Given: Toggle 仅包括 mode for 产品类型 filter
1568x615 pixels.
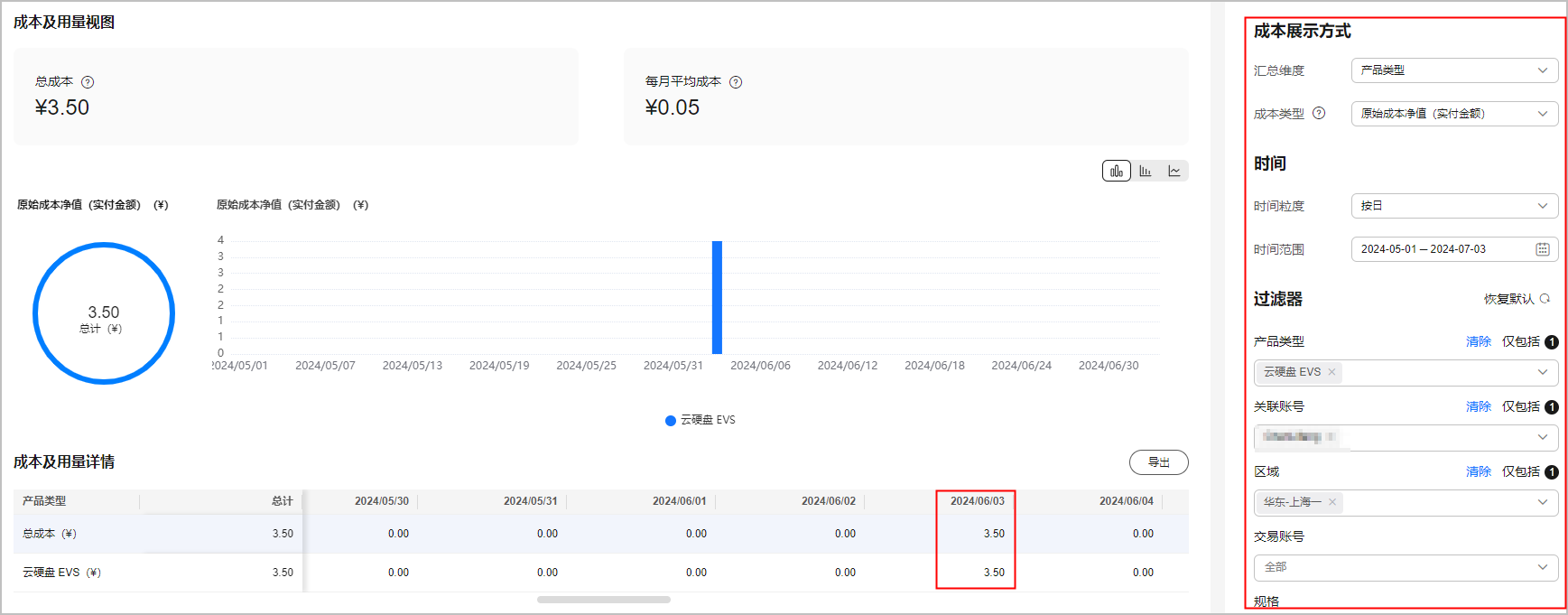Looking at the screenshot, I should click(1521, 341).
